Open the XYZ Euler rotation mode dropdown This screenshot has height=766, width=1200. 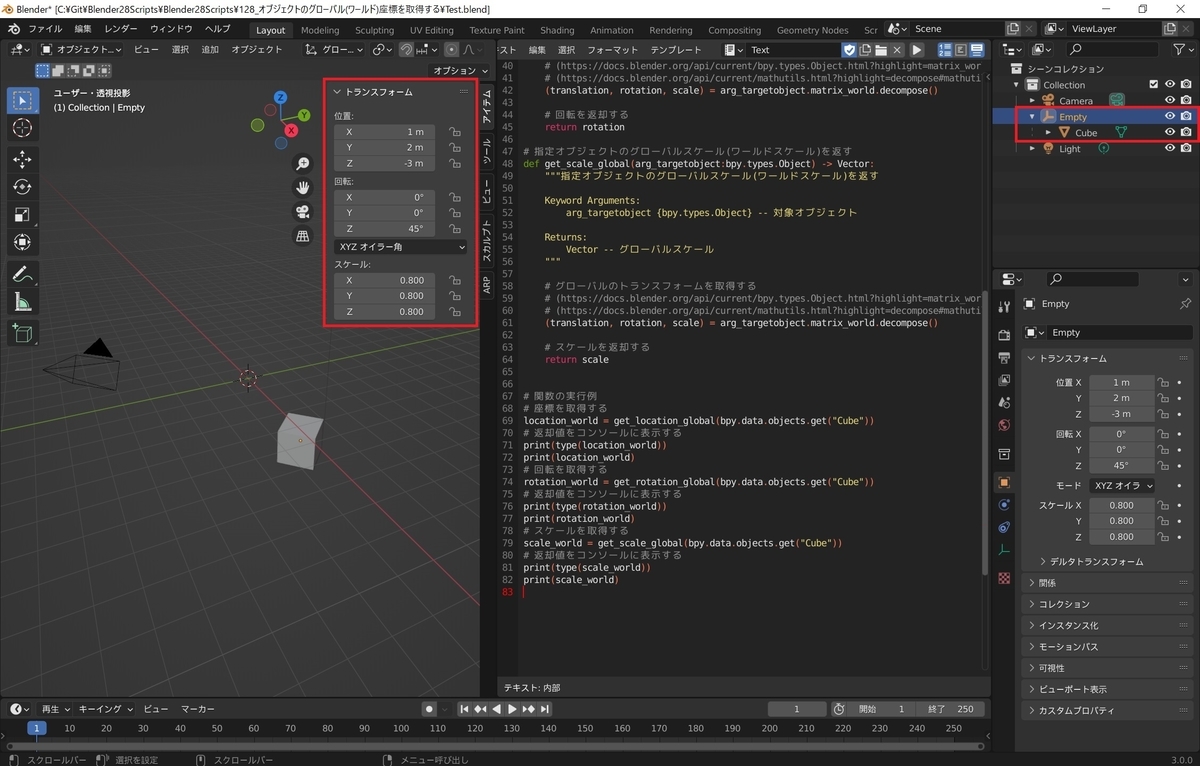(400, 246)
